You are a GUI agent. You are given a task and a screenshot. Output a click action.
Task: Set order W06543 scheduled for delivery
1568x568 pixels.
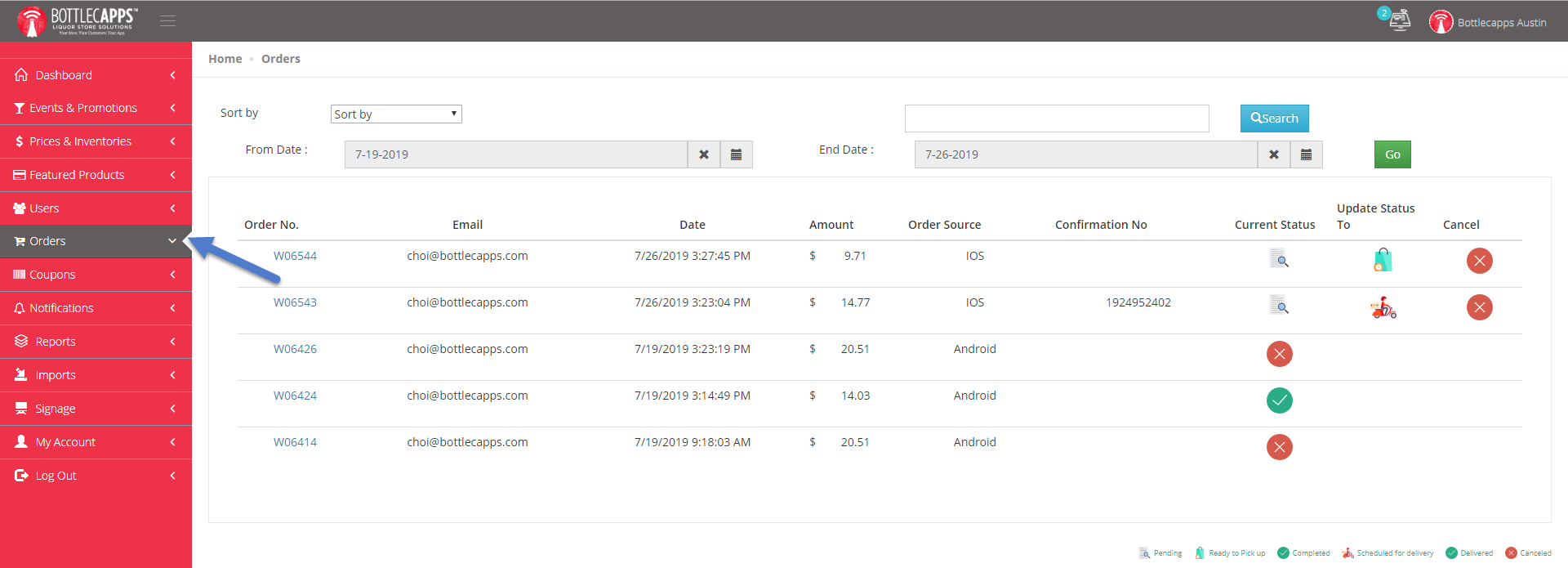point(1383,307)
